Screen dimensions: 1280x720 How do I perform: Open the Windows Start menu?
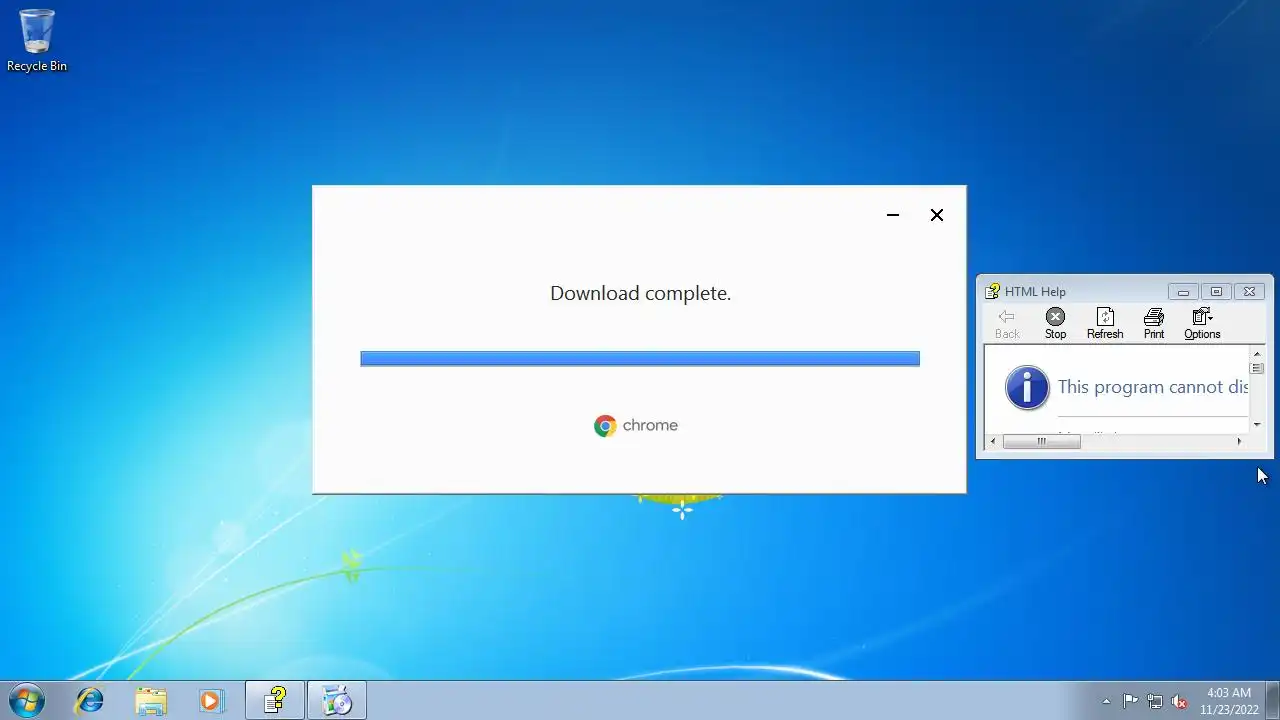pos(27,700)
